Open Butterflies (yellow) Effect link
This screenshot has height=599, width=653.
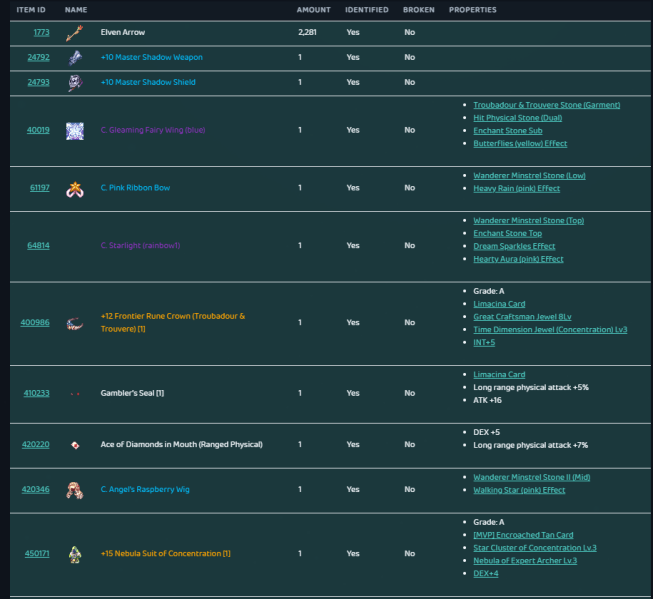coord(520,144)
